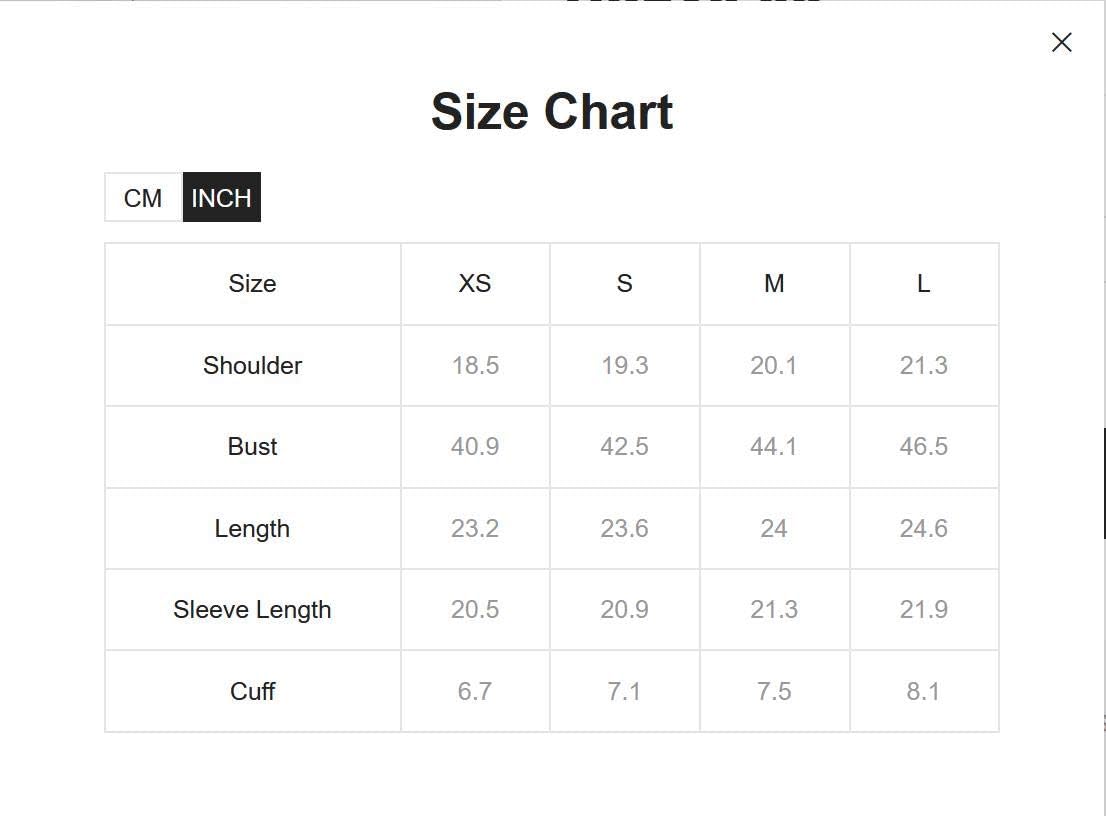
Task: Click the M size column header
Action: [774, 284]
